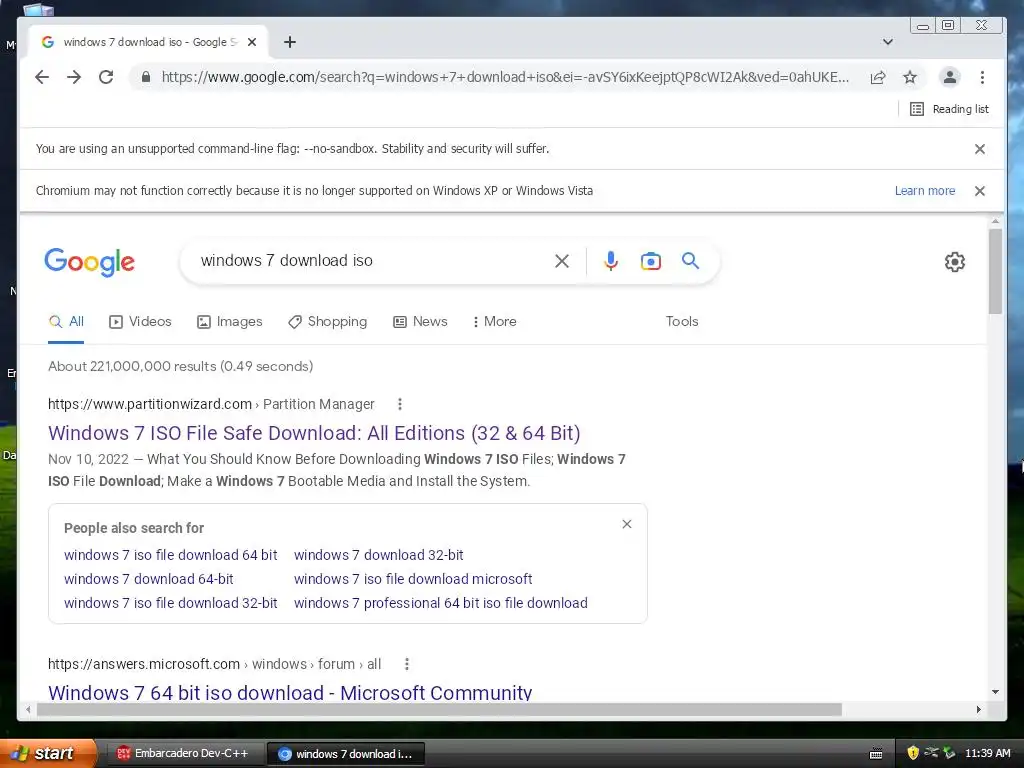Switch to the Videos tab
Screen dimensions: 1024x768
pyautogui.click(x=140, y=321)
